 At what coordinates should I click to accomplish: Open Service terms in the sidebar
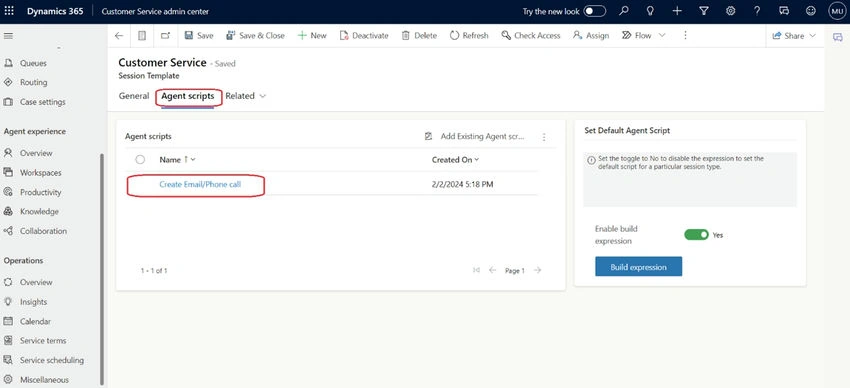coord(43,341)
